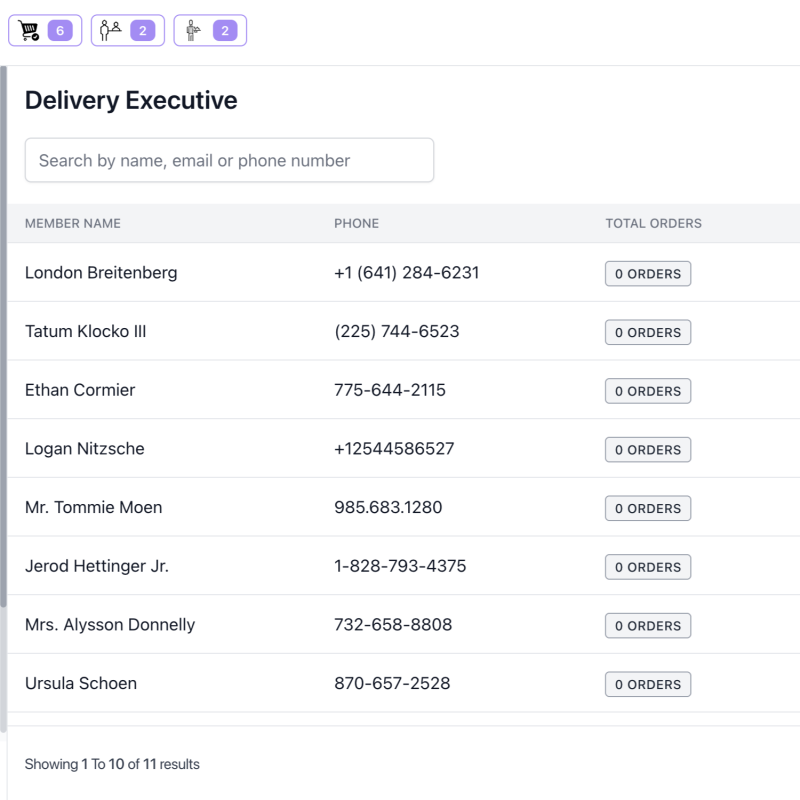Viewport: 800px width, 800px height.
Task: Click Mr. Tommie Moen's 0 Orders badge
Action: [x=647, y=508]
